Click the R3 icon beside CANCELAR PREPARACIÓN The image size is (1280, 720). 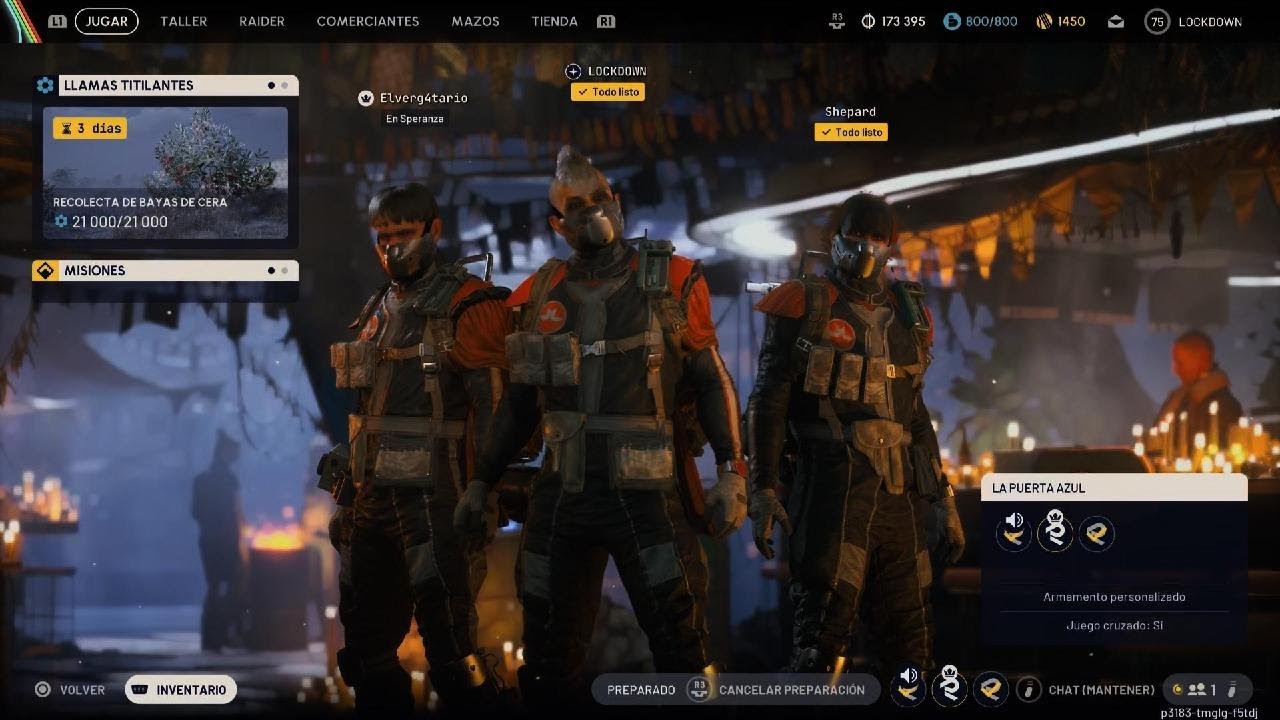698,689
